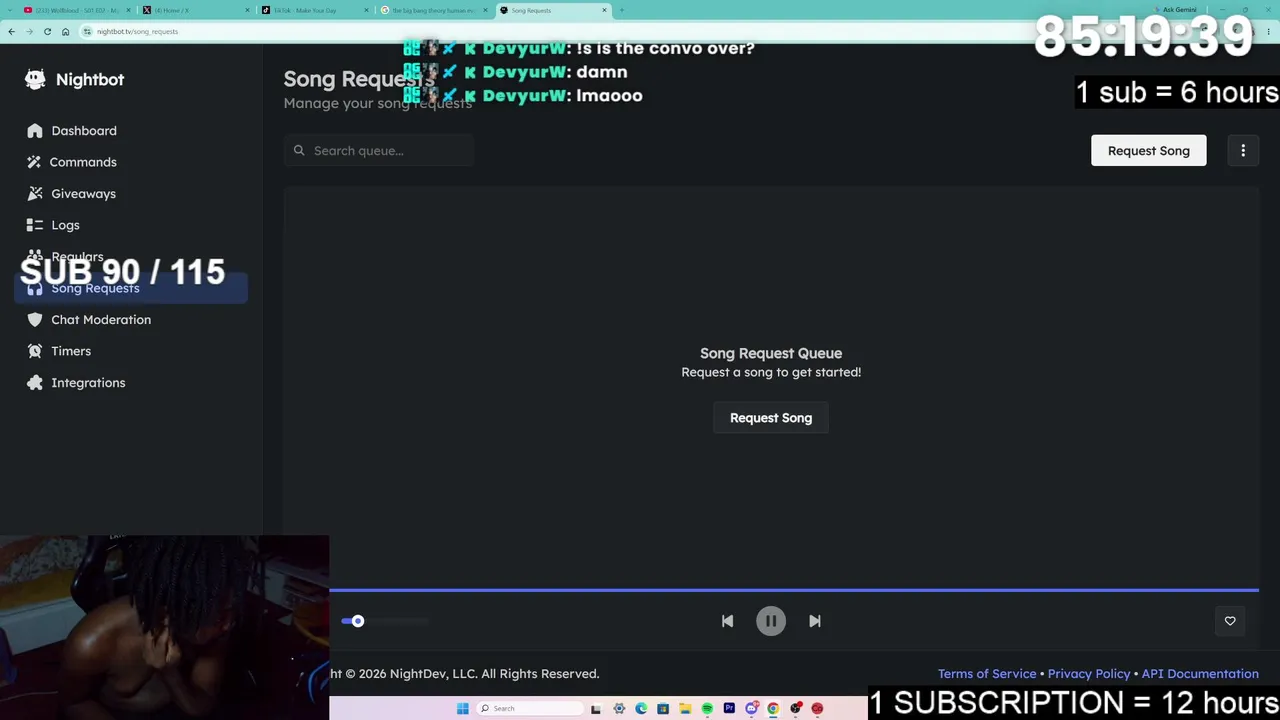The image size is (1280, 720).
Task: Open Adobe Premiere Pro from the taskbar
Action: 729,709
